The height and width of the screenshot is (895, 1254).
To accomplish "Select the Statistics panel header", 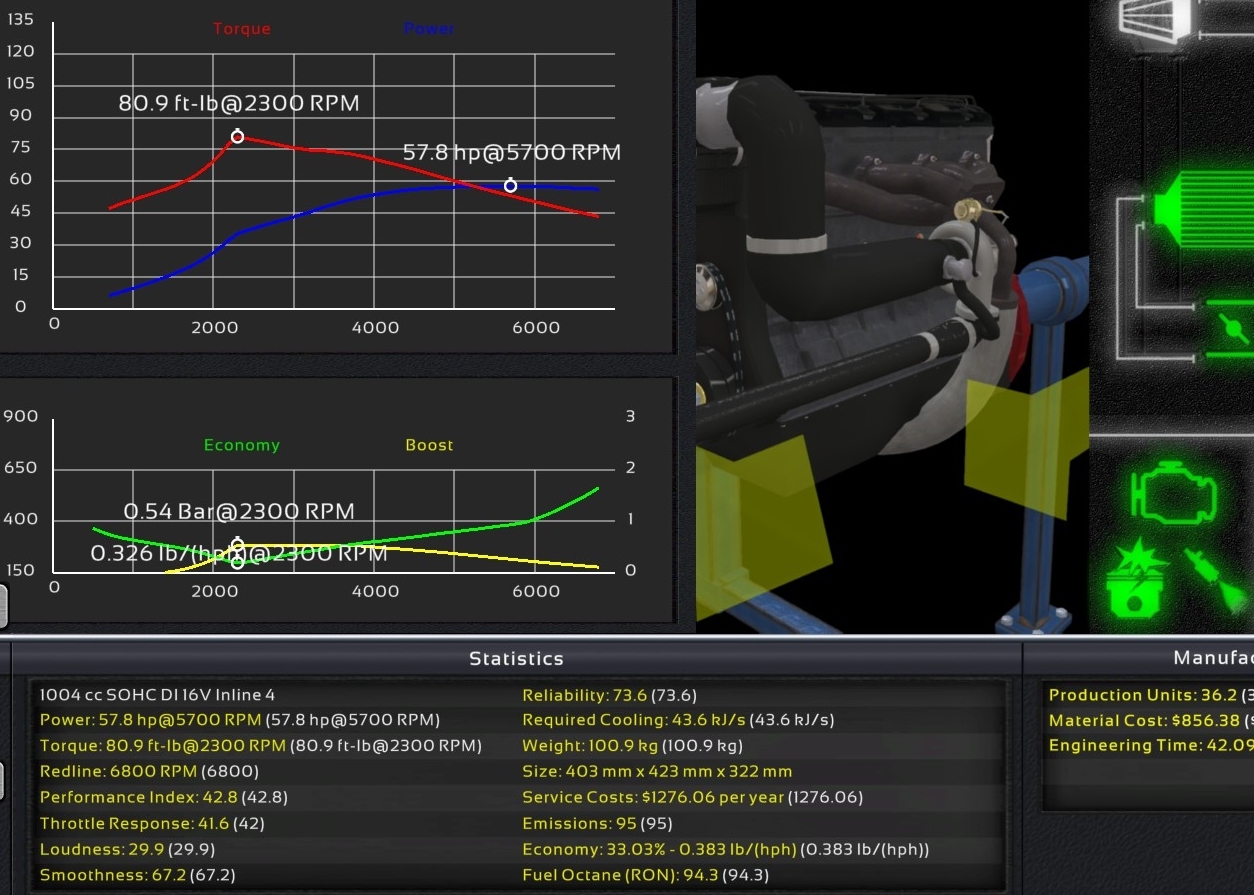I will click(x=516, y=658).
